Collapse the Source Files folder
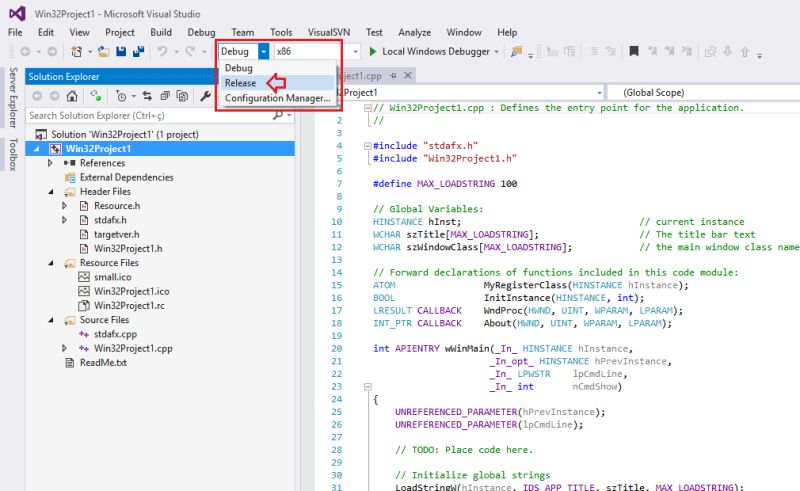 (51, 321)
